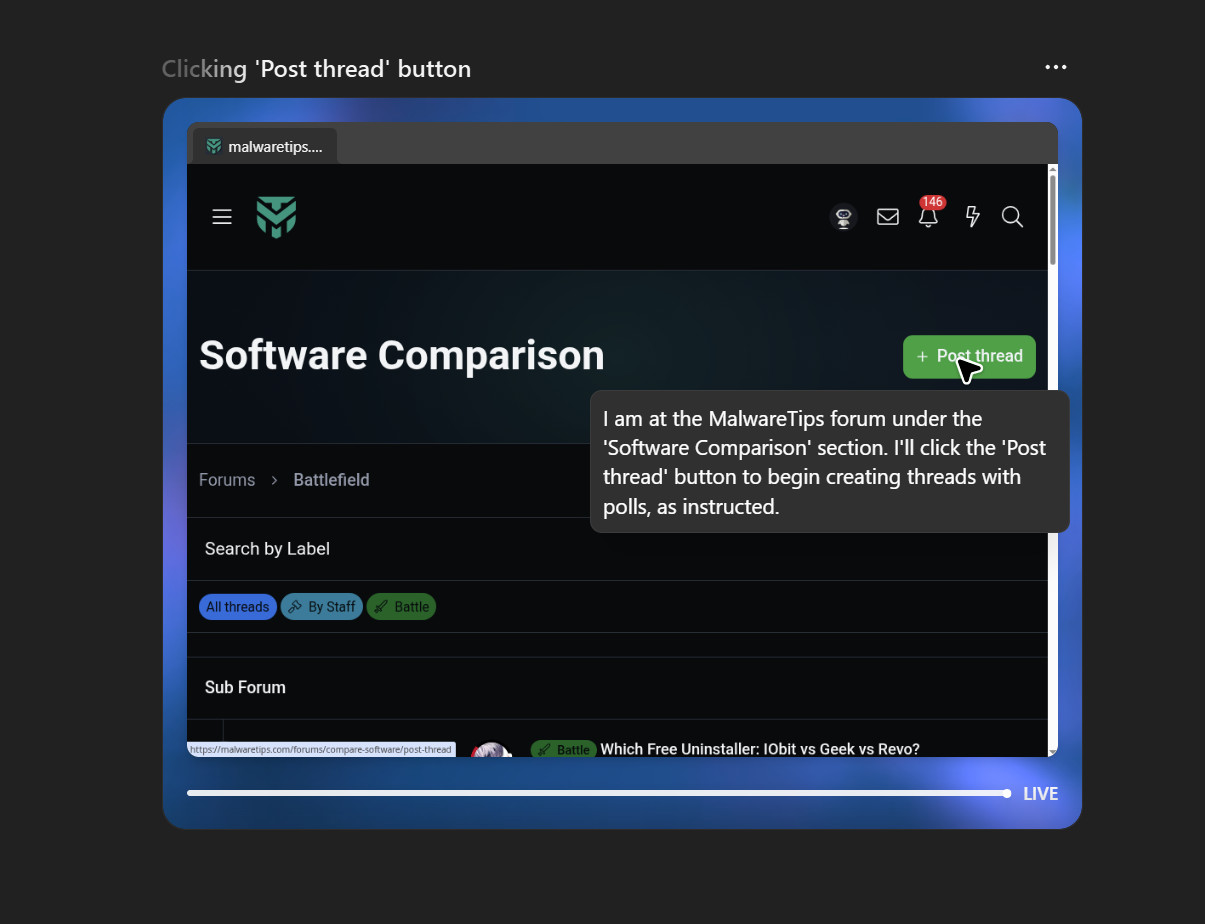Click the page's vertical scrollbar thumb
Viewport: 1205px width, 924px height.
[1052, 220]
